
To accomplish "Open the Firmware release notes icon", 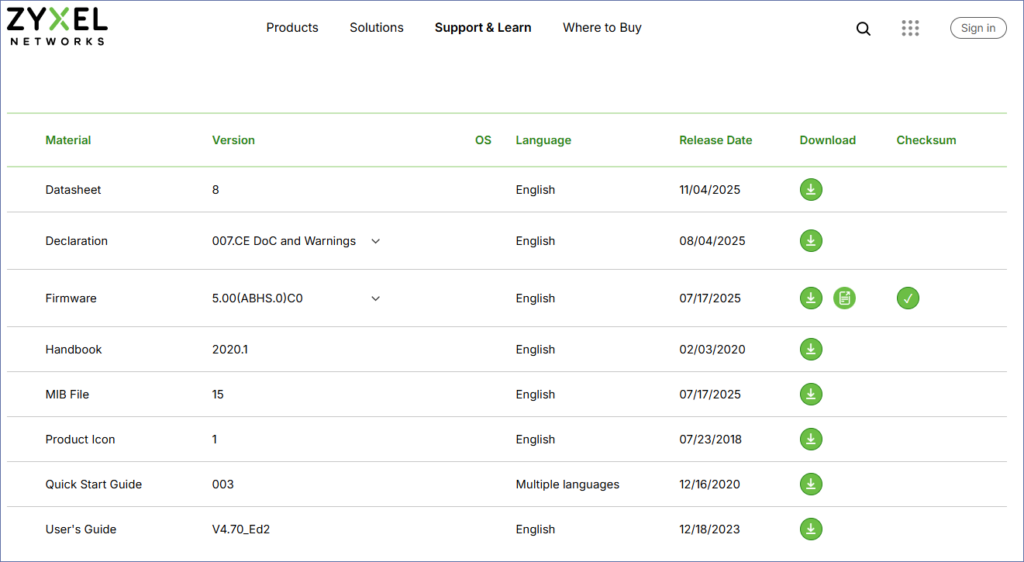I will point(845,298).
